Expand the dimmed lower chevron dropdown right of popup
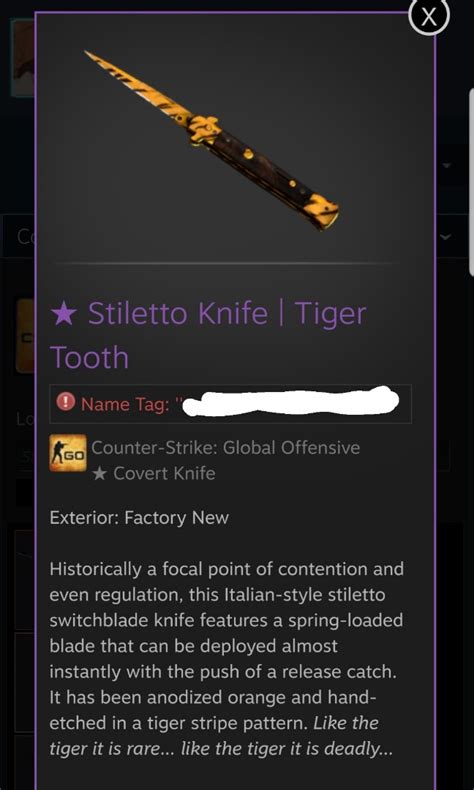Image resolution: width=474 pixels, height=790 pixels. (x=446, y=237)
